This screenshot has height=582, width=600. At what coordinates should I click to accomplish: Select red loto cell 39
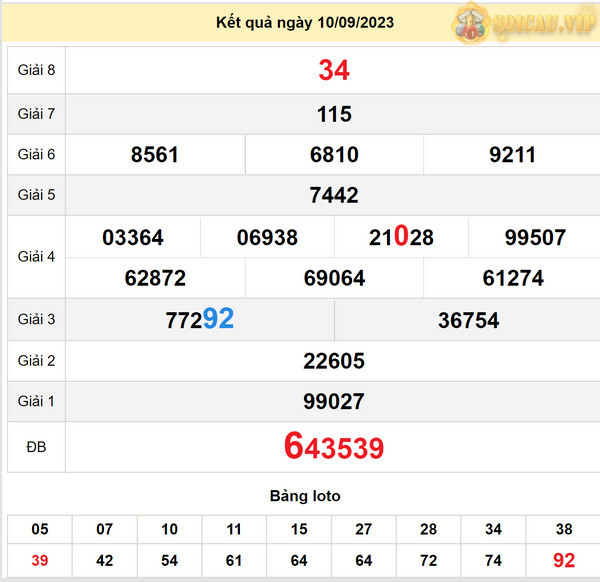pos(40,561)
